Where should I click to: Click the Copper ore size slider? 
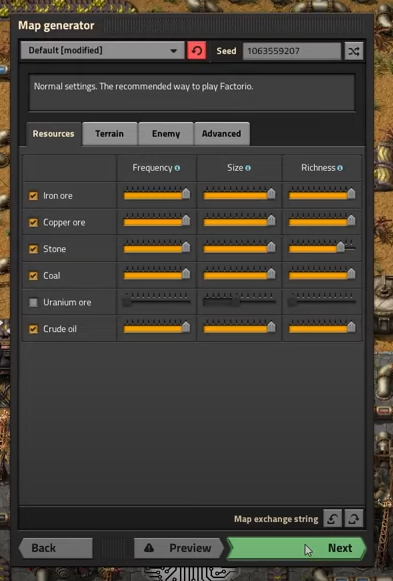pos(240,220)
